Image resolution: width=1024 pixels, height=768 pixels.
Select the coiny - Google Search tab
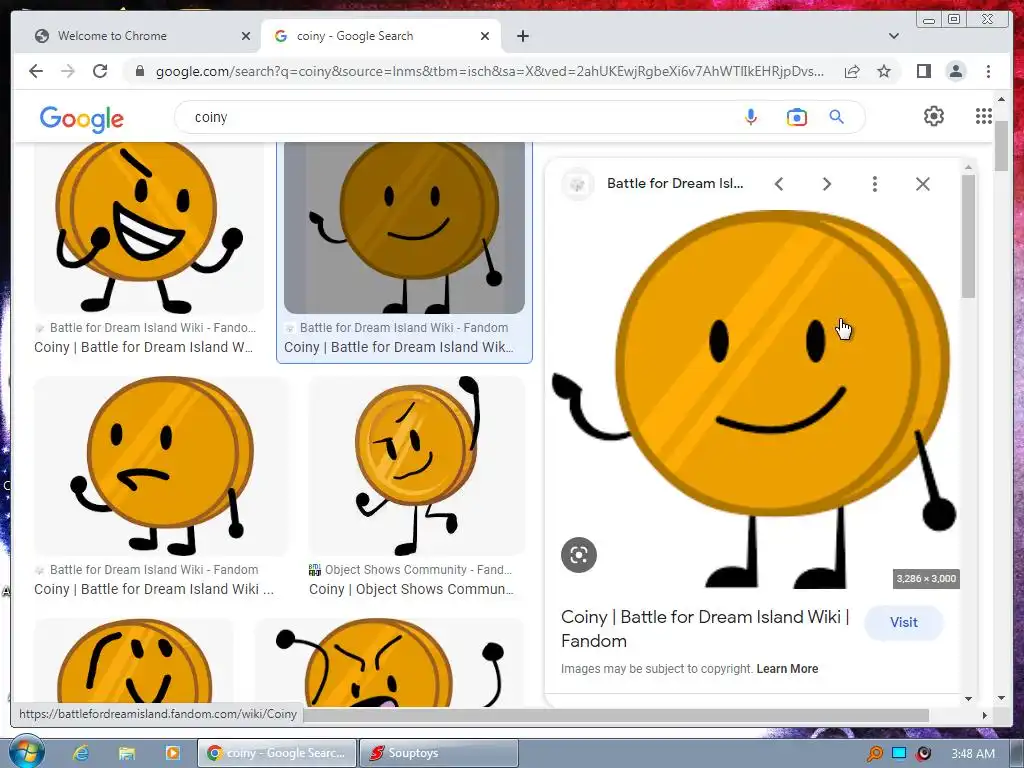tap(381, 36)
